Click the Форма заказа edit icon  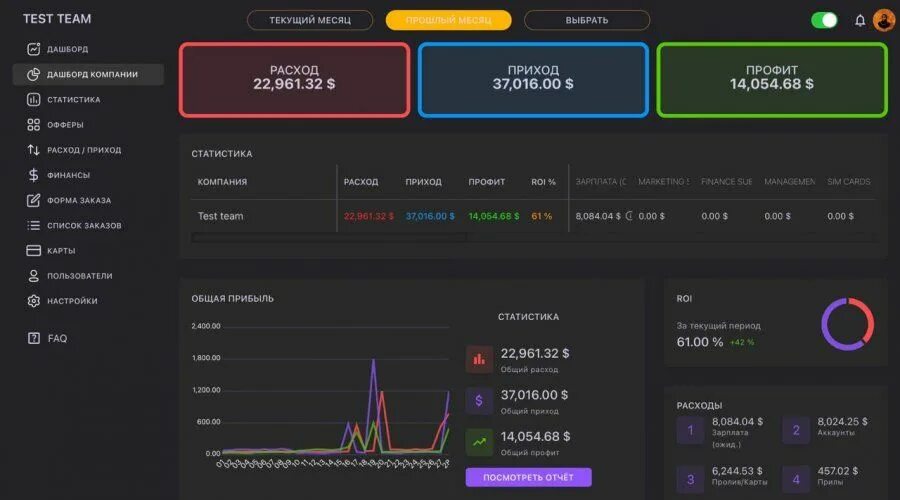coord(33,200)
